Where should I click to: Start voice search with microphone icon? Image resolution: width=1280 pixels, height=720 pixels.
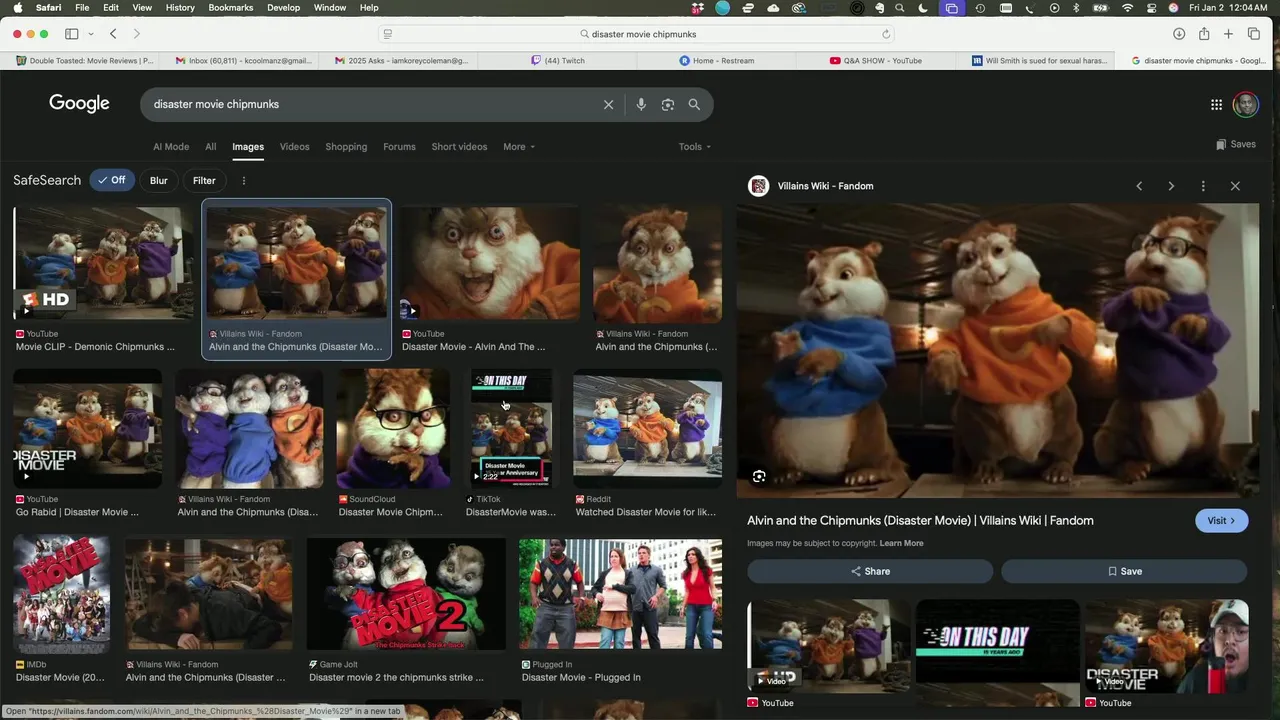pyautogui.click(x=641, y=104)
